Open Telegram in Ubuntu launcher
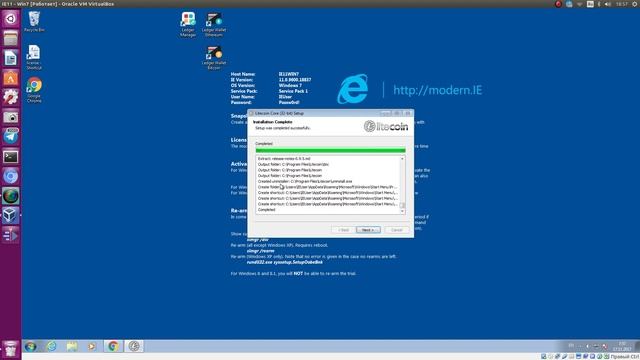640x360 pixels. pyautogui.click(x=11, y=136)
